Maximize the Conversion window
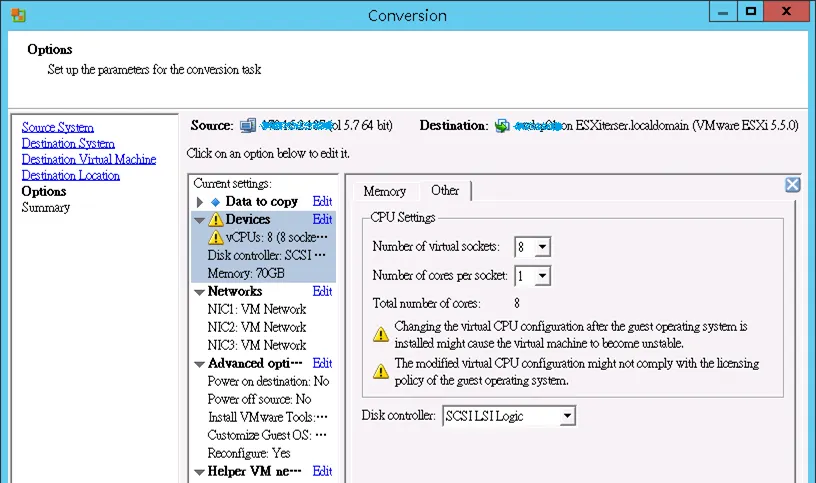Viewport: 816px width, 483px height. [750, 11]
